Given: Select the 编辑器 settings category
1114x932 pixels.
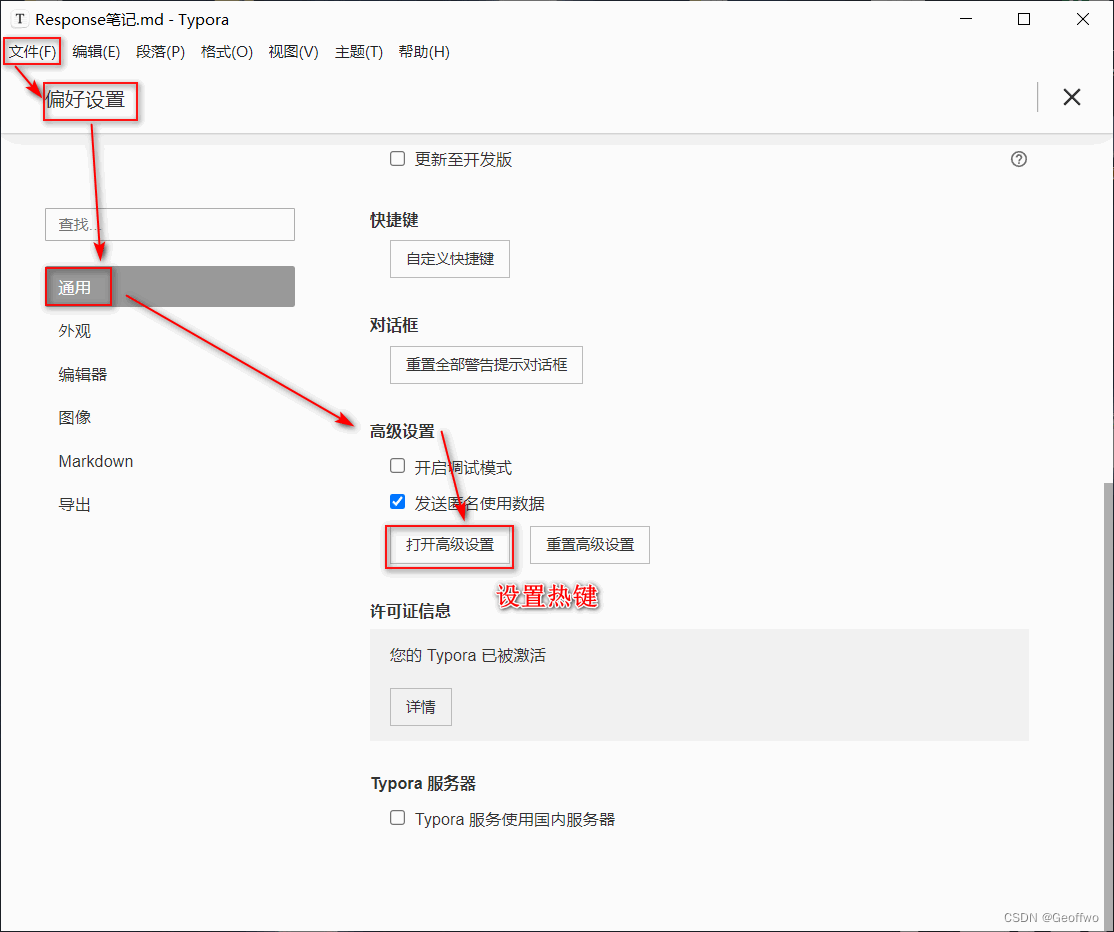Looking at the screenshot, I should (82, 374).
